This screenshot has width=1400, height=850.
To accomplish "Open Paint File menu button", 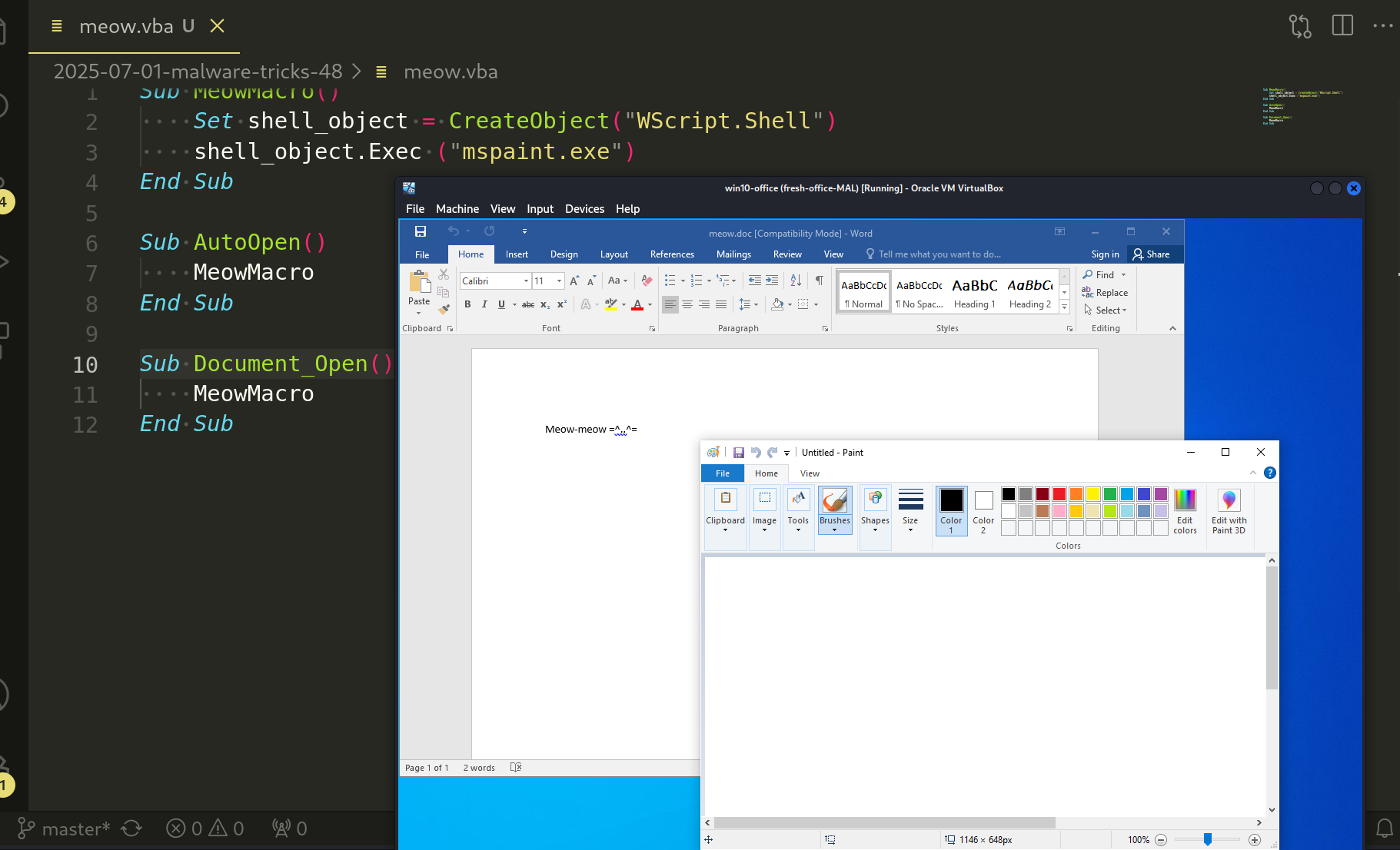I will [x=723, y=473].
